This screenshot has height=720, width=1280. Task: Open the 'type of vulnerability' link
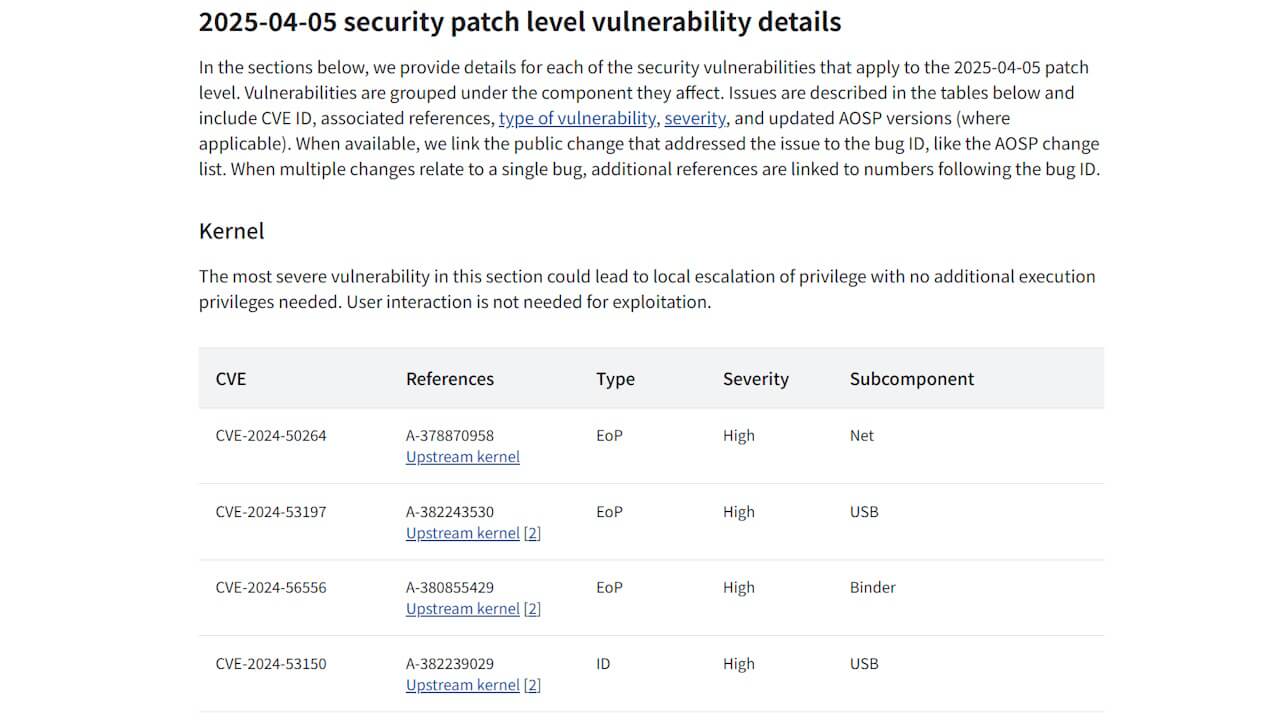point(577,118)
